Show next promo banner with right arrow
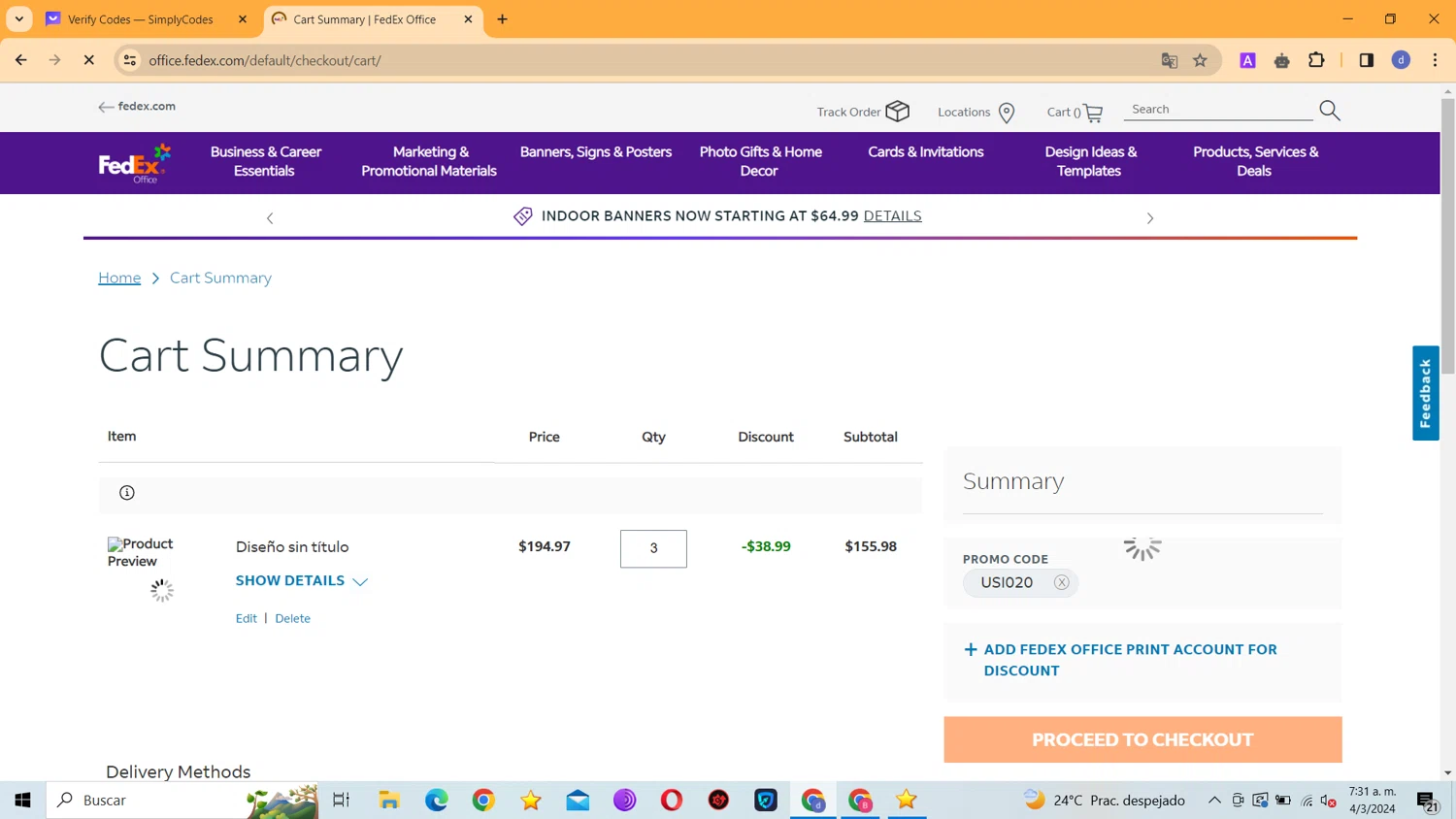The height and width of the screenshot is (819, 1456). tap(1150, 218)
